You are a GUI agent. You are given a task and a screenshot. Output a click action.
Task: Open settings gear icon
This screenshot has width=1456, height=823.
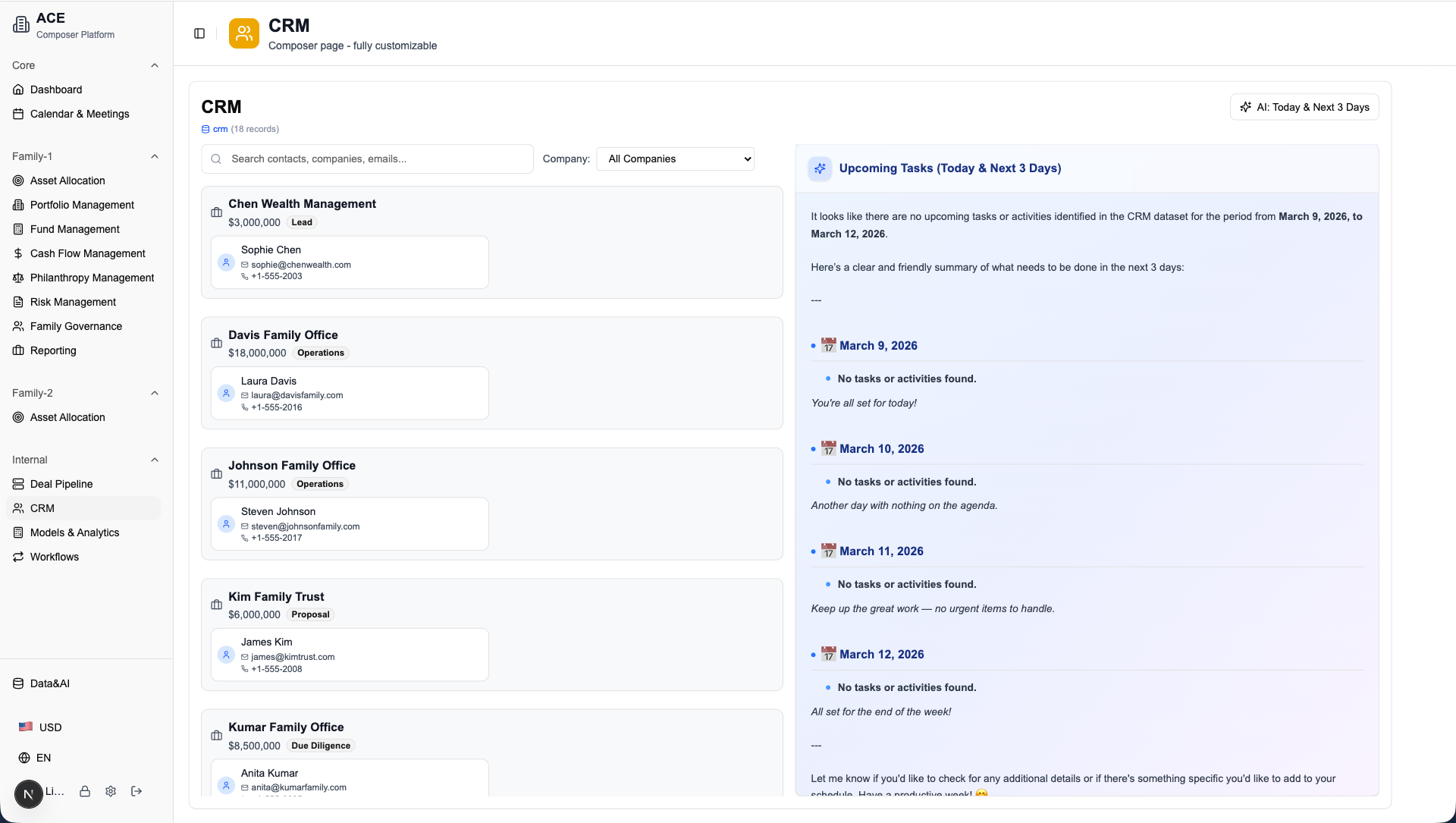click(111, 791)
